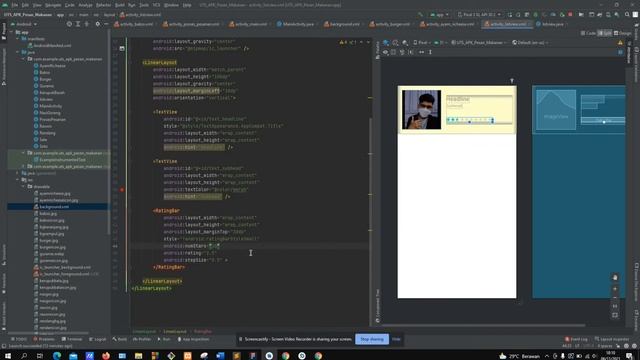Open Microsoft Word from the taskbar
The width and height of the screenshot is (640, 360).
[x=220, y=356]
